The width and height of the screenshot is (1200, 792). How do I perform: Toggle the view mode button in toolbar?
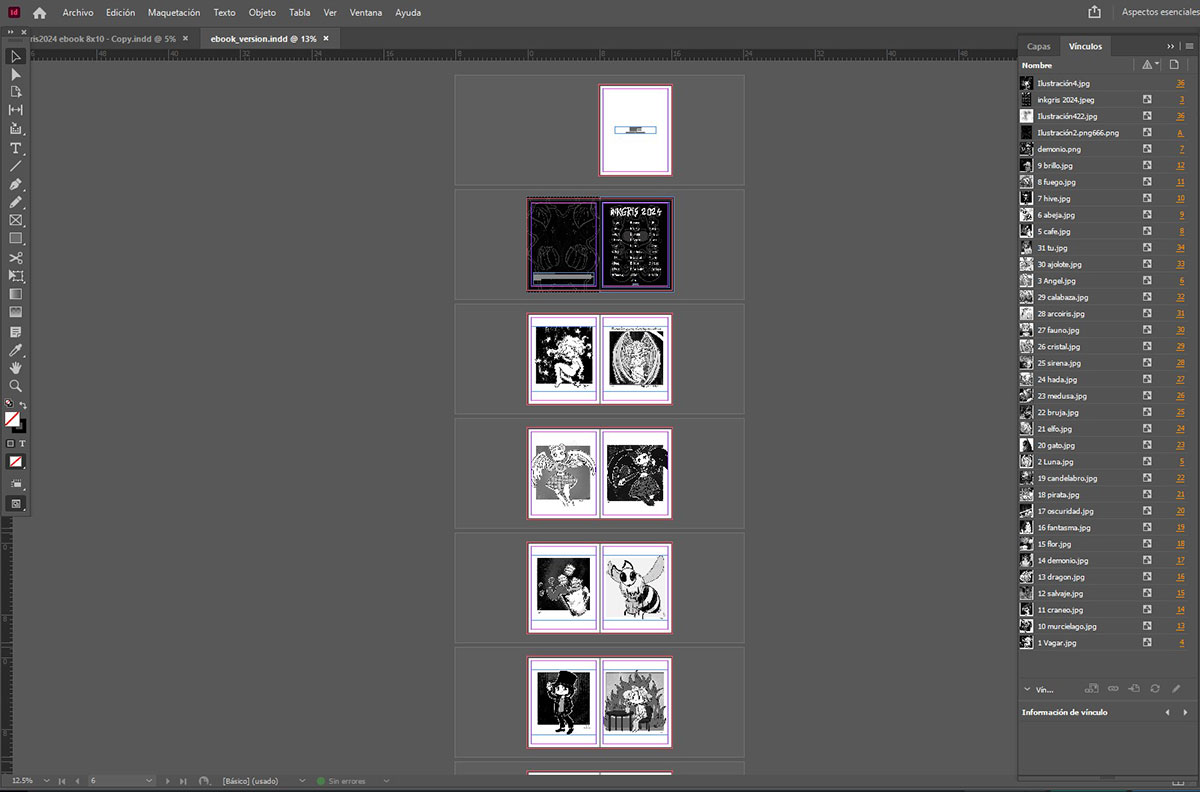coord(16,504)
